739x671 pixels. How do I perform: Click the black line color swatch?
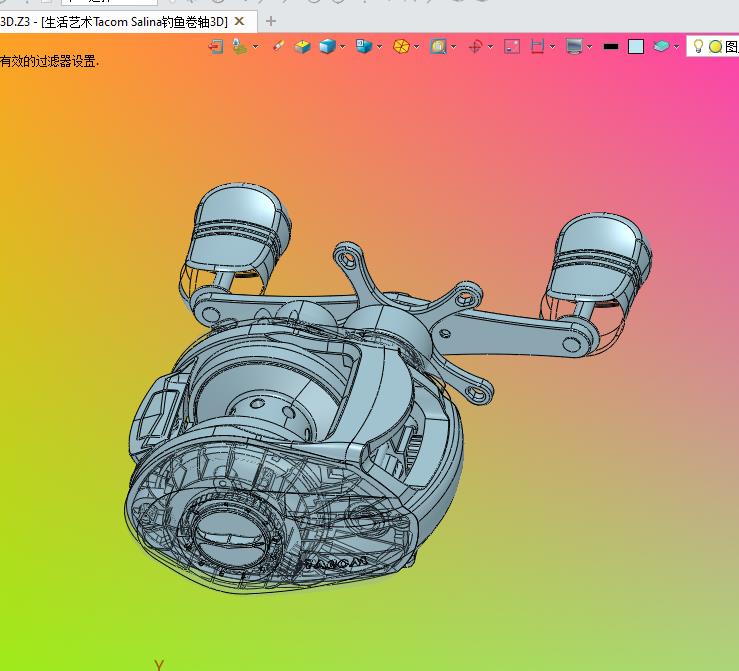click(611, 47)
